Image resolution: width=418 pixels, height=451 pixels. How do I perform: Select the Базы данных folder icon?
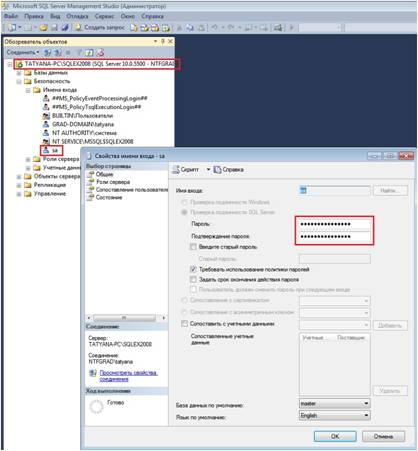click(28, 72)
